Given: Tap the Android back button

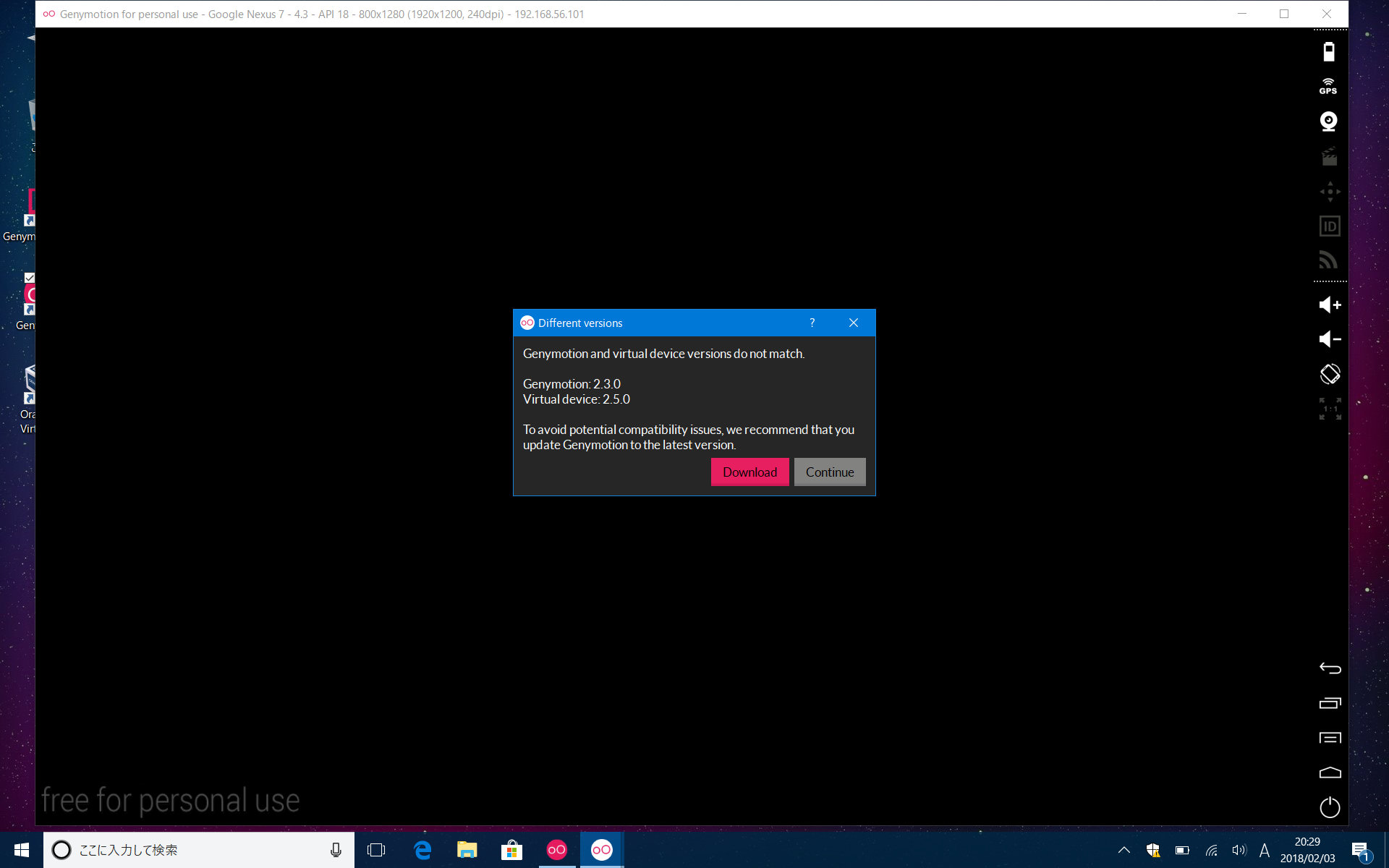Looking at the screenshot, I should 1330,668.
